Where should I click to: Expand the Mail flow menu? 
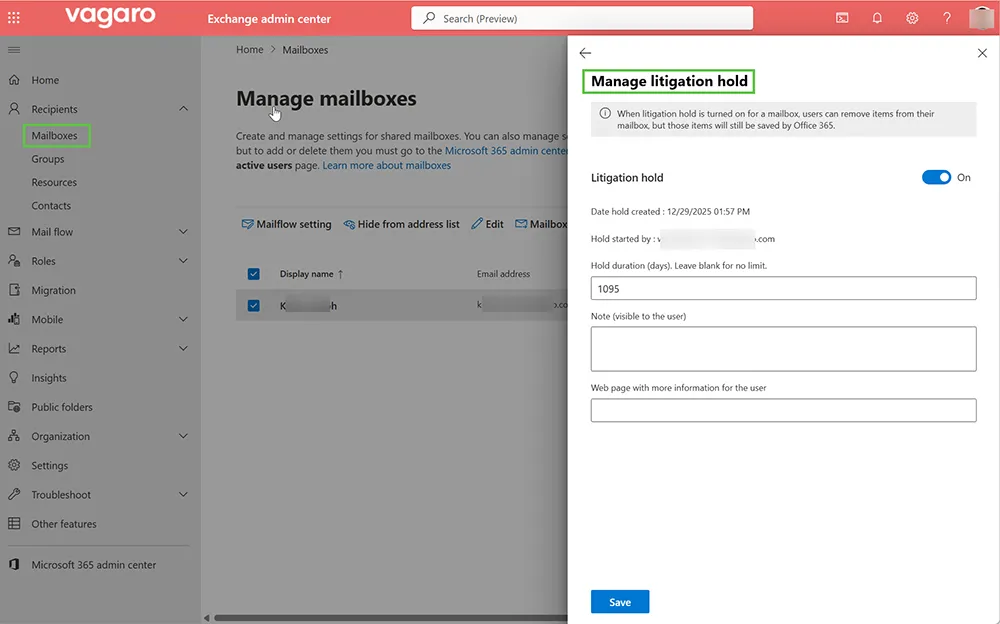tap(183, 232)
